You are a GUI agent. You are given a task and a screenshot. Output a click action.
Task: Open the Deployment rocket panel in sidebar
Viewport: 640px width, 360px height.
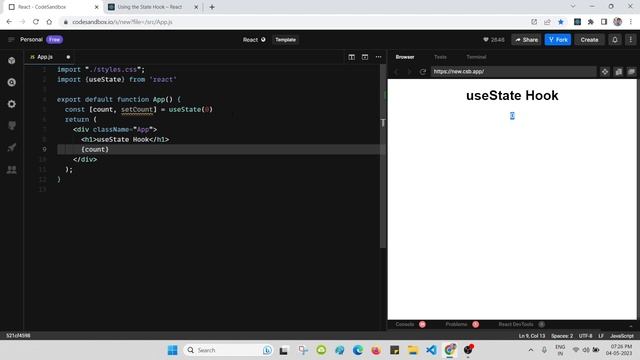(x=11, y=147)
